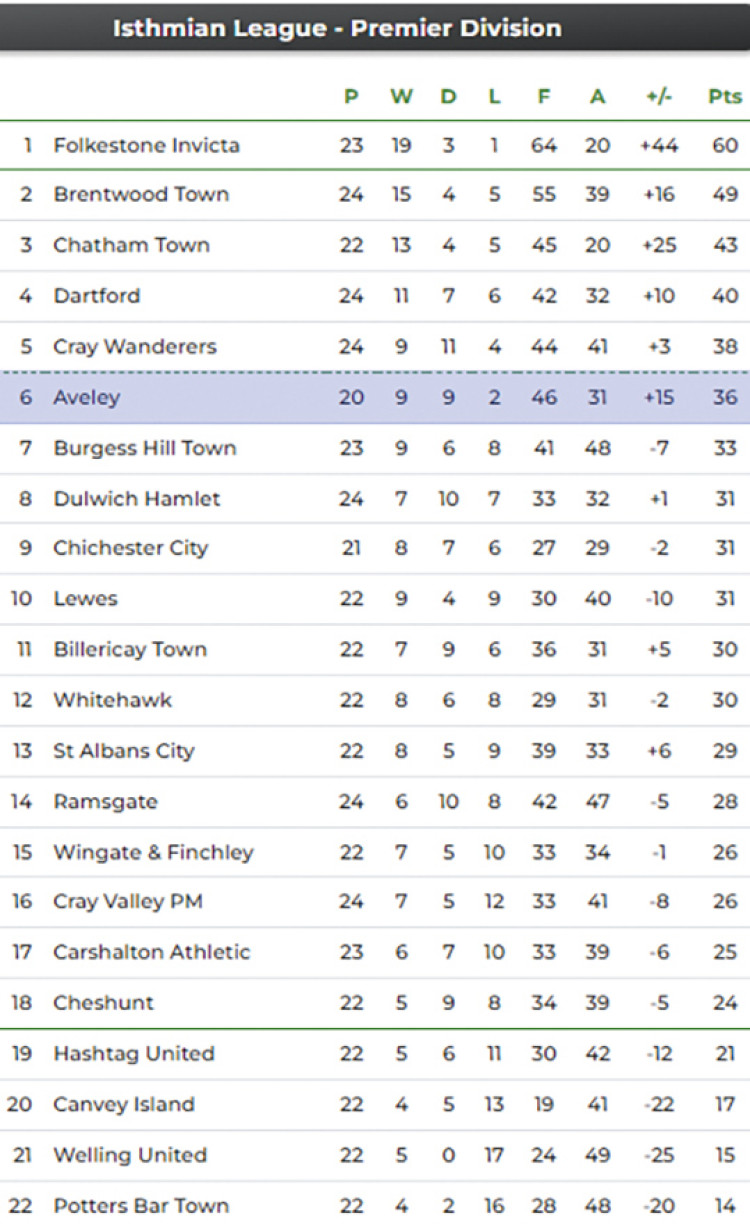
Task: Open Hashtag United team link
Action: point(134,1053)
